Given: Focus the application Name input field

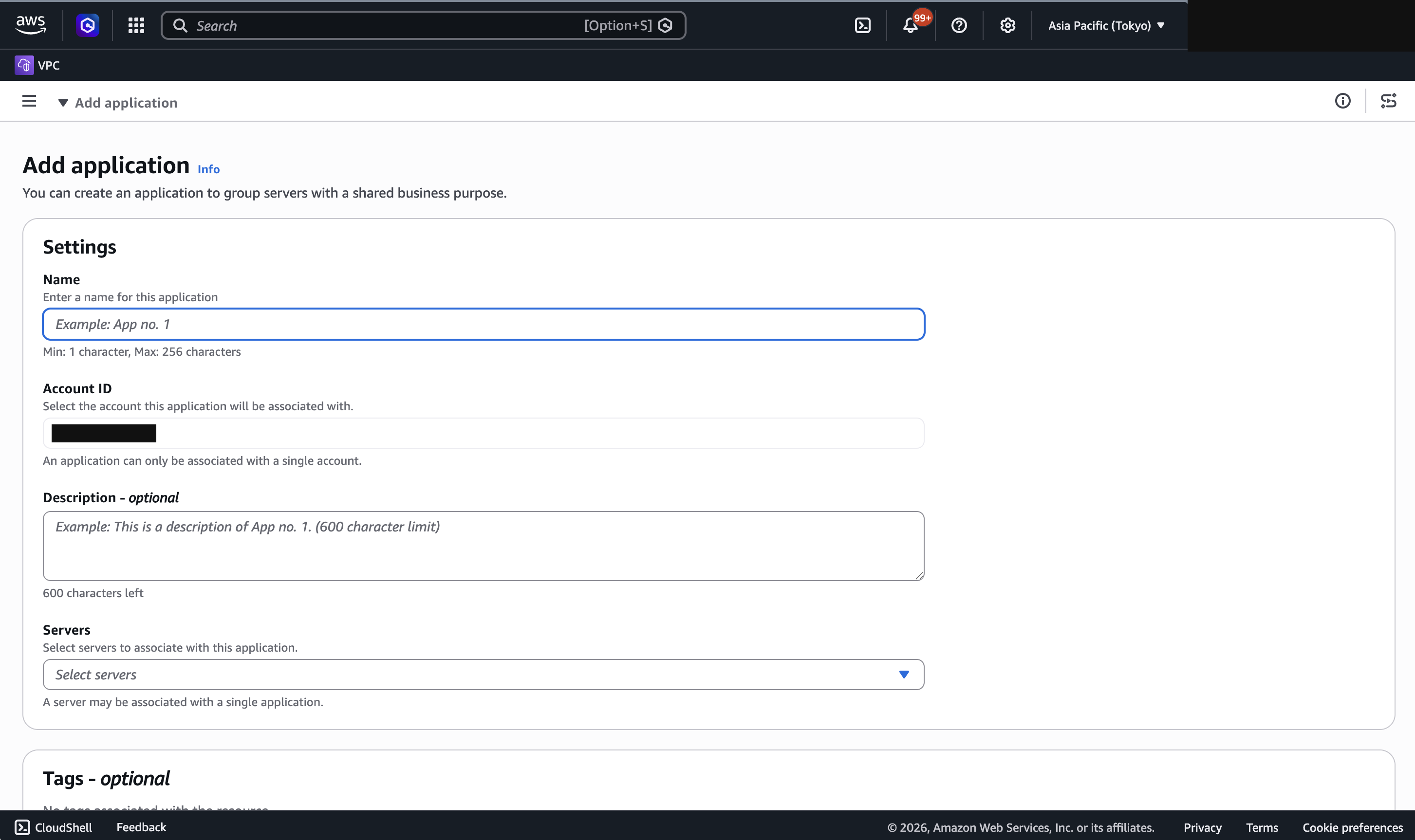Looking at the screenshot, I should (483, 324).
